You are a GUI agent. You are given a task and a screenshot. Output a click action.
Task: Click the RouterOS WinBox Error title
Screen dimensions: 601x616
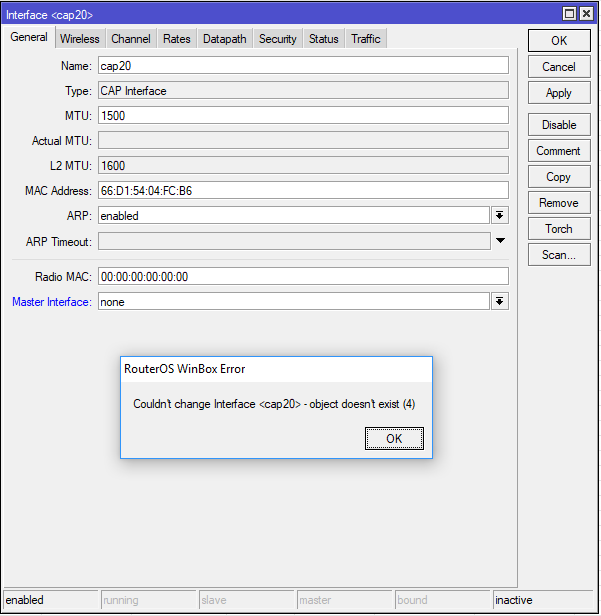click(x=185, y=369)
